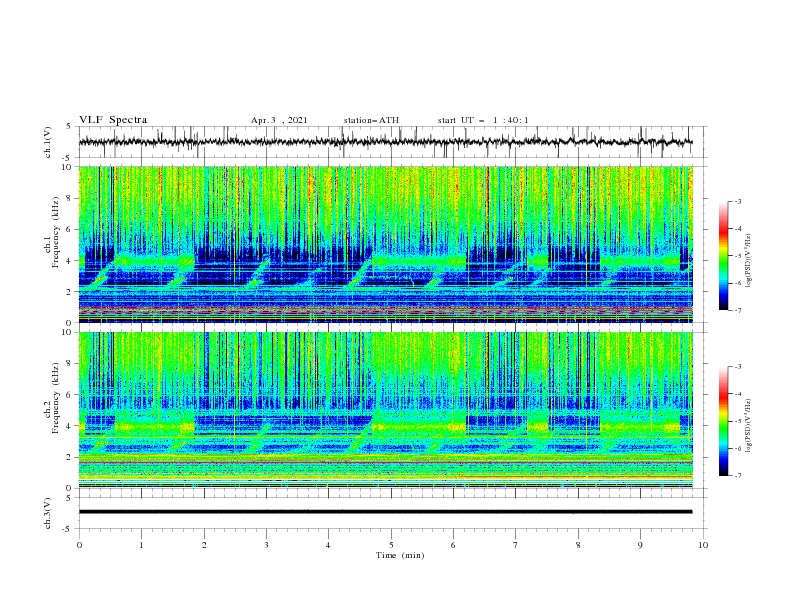Click the "-7" tick on ch.2 colorbar
The height and width of the screenshot is (612, 792).
pos(738,476)
